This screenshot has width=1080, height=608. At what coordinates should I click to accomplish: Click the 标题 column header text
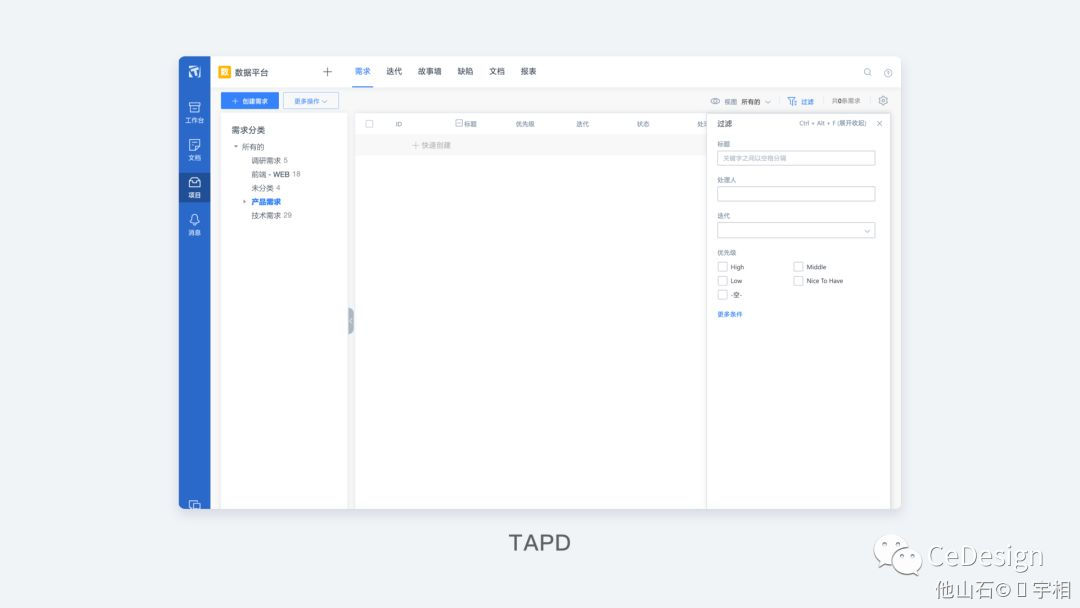(470, 124)
